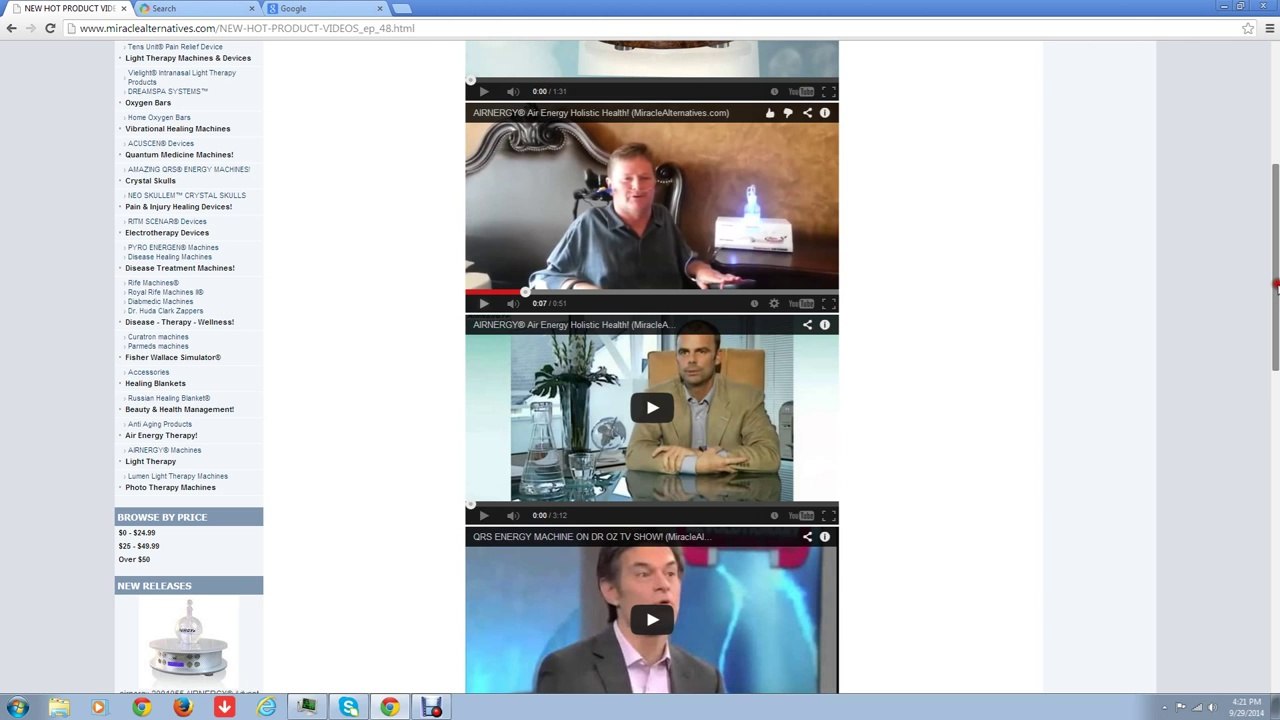This screenshot has height=720, width=1280.
Task: Show info for the playing AIRNERGY video
Action: tap(825, 113)
